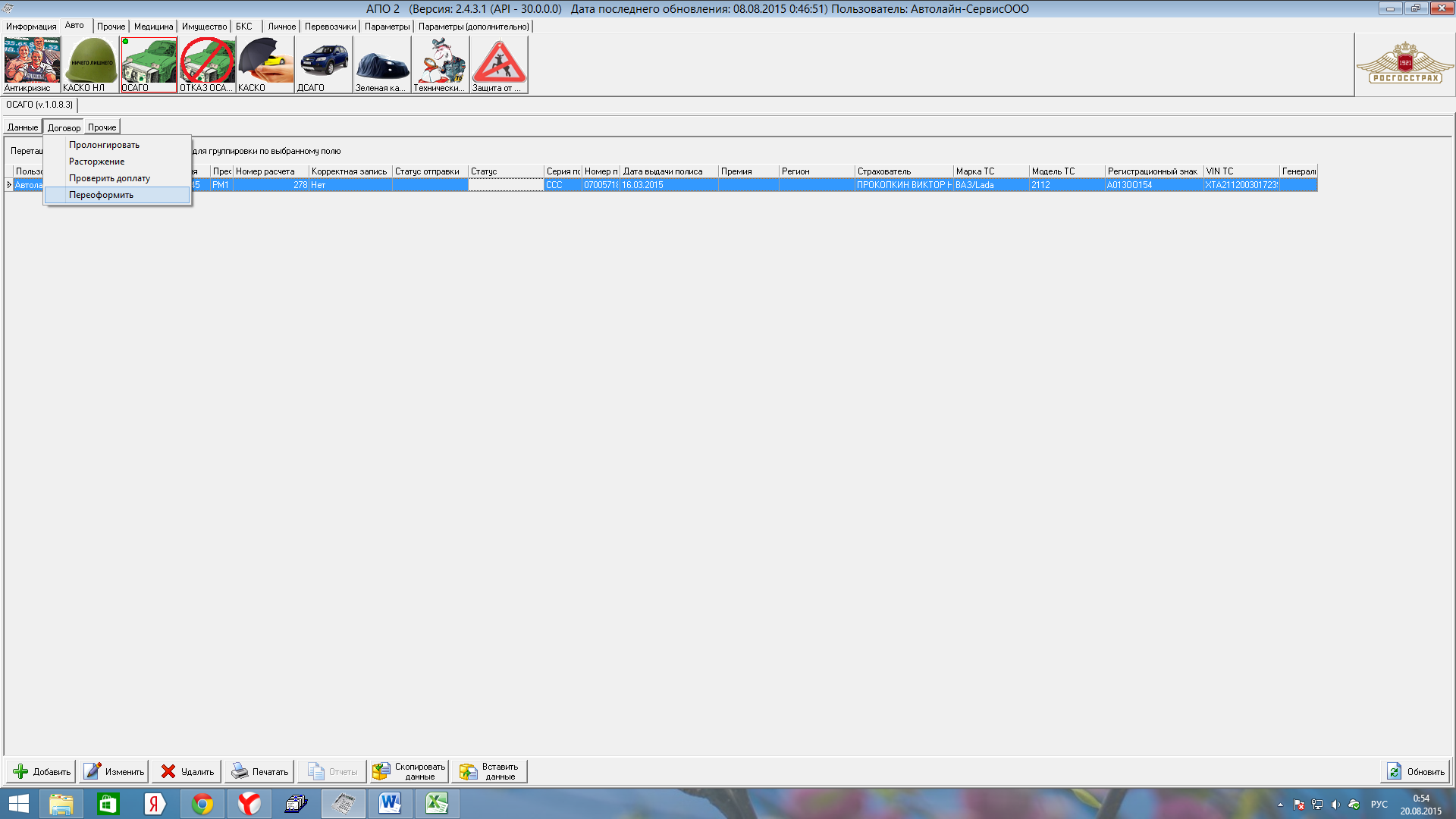The height and width of the screenshot is (819, 1456).
Task: Sort by Дата выдачи полиса column header
Action: (x=669, y=171)
